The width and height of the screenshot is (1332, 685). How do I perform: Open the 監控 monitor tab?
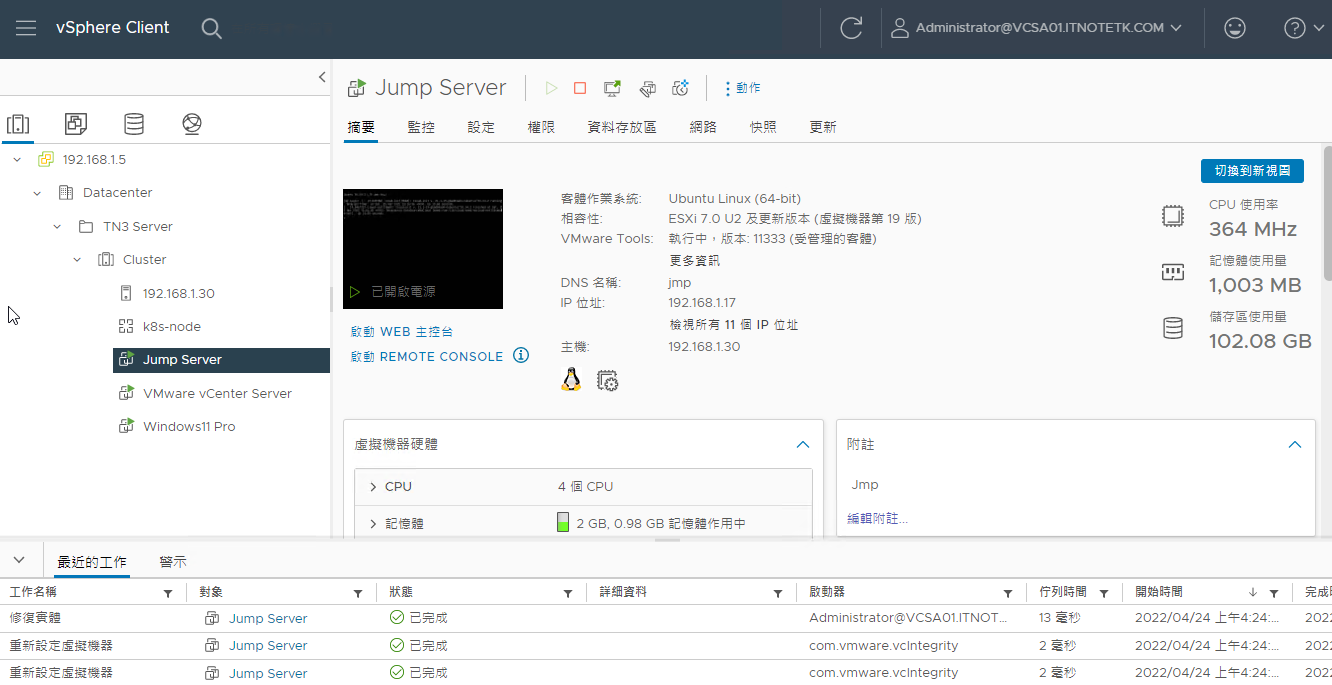tap(421, 127)
